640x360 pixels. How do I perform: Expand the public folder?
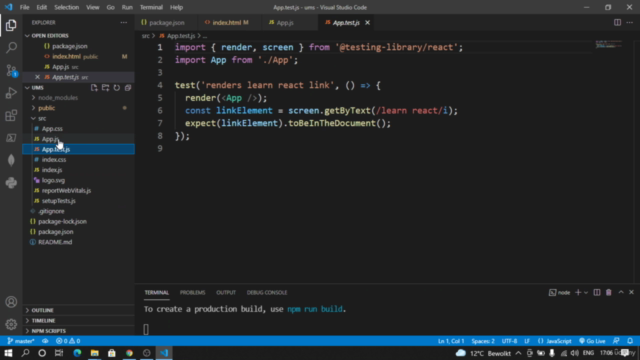coord(46,108)
